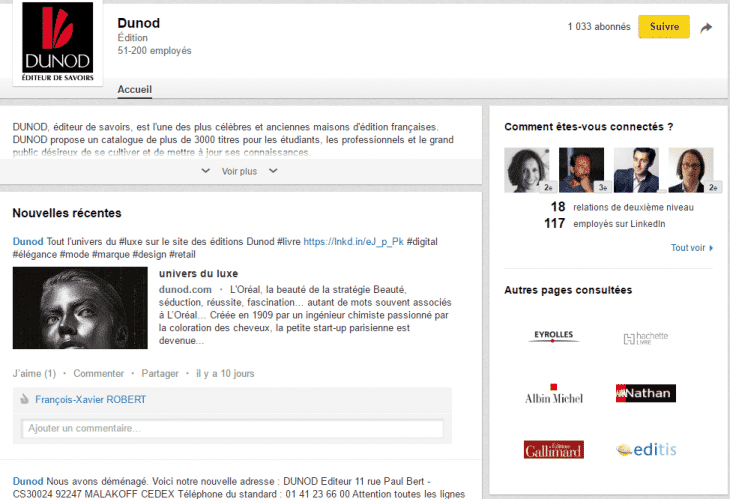Click thumbs-up icon beside François-Xavier ROBERT
This screenshot has width=730, height=499.
[24, 399]
